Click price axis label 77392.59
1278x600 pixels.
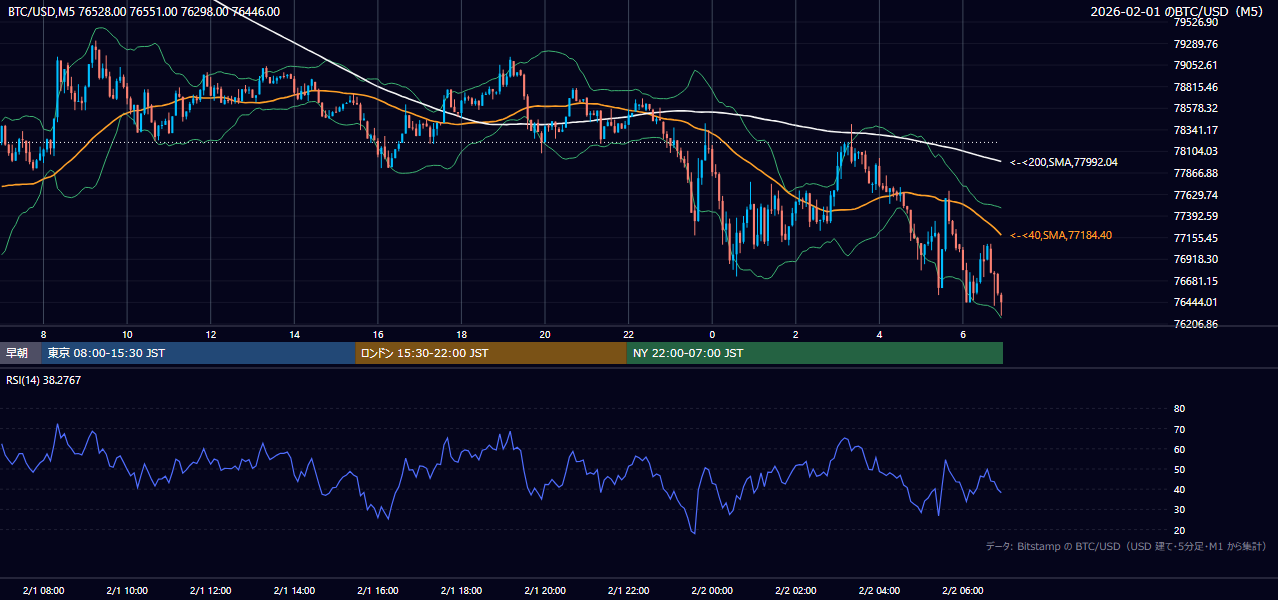tap(1195, 216)
